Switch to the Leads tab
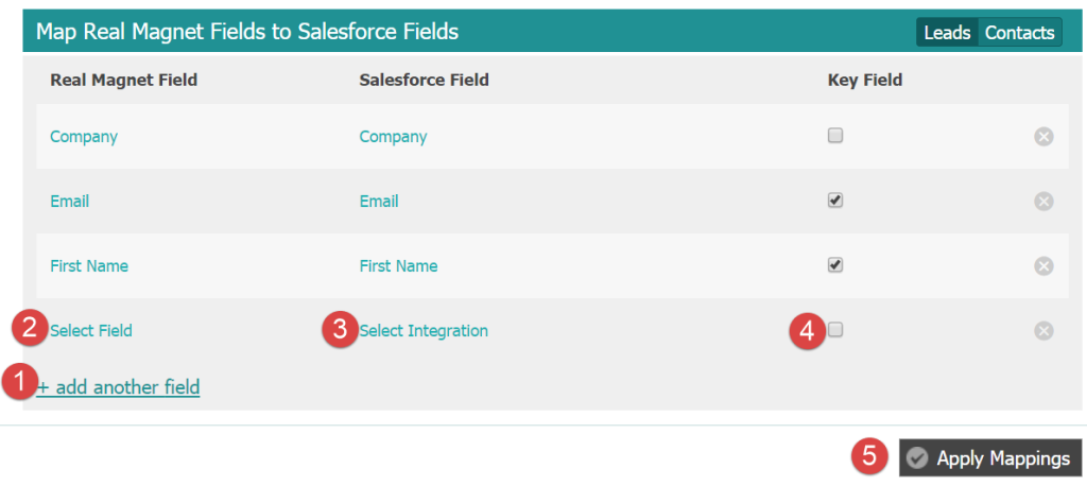Image resolution: width=1087 pixels, height=487 pixels. tap(947, 33)
